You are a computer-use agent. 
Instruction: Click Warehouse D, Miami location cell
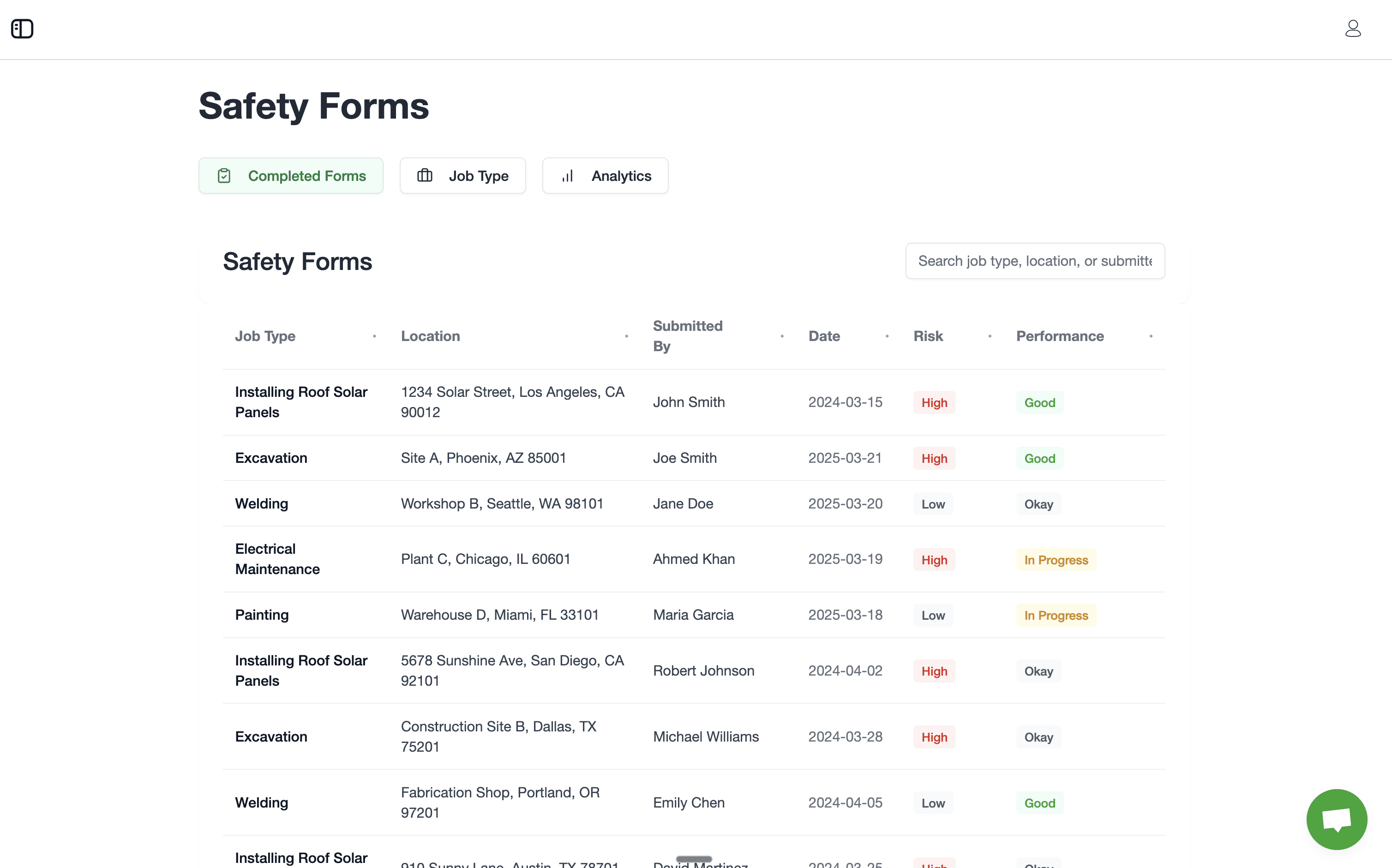click(499, 615)
